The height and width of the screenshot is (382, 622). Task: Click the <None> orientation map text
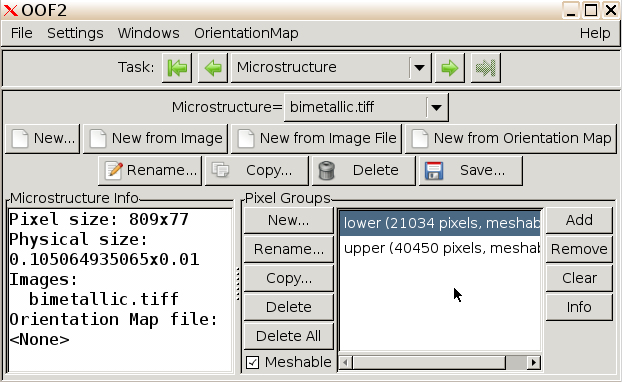click(39, 340)
